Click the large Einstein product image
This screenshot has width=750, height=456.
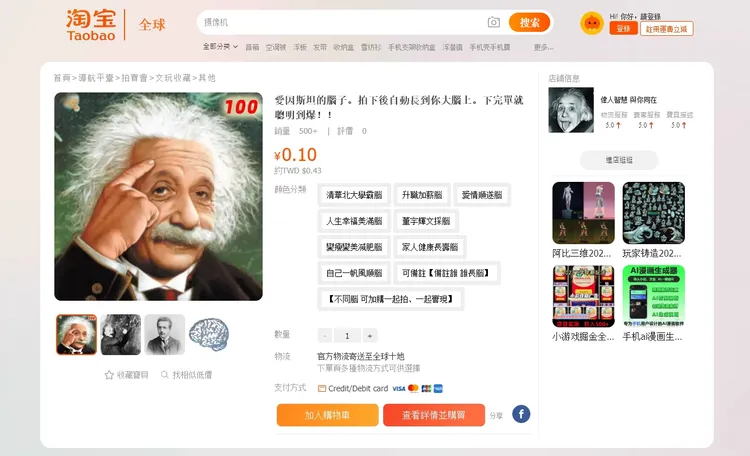coord(158,196)
